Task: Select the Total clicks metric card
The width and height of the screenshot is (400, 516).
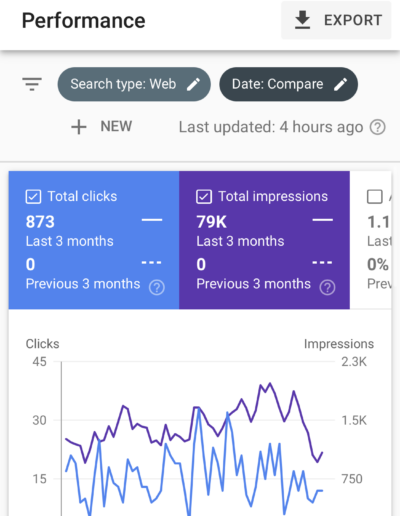Action: [94, 240]
